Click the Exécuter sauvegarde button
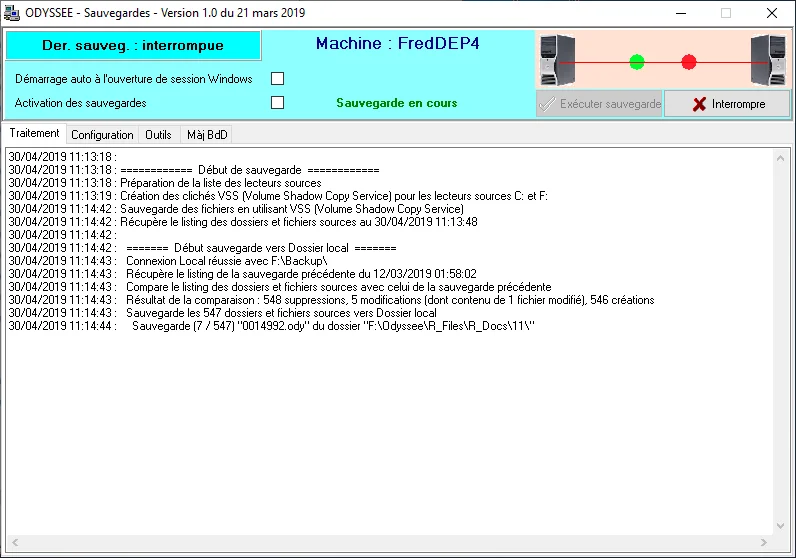796x558 pixels. tap(599, 104)
